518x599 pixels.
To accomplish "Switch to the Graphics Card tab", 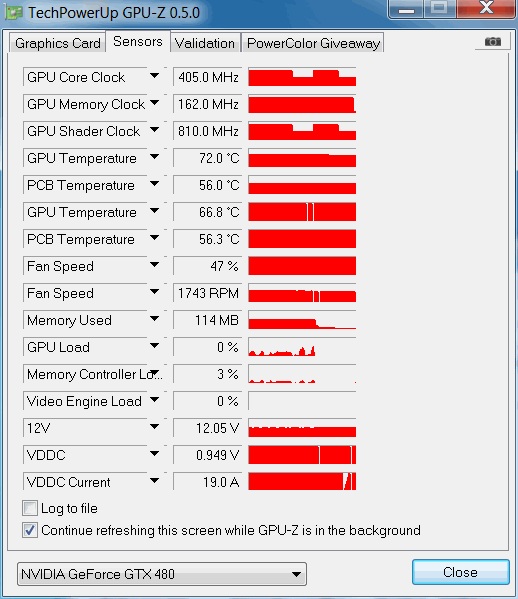I will click(58, 43).
